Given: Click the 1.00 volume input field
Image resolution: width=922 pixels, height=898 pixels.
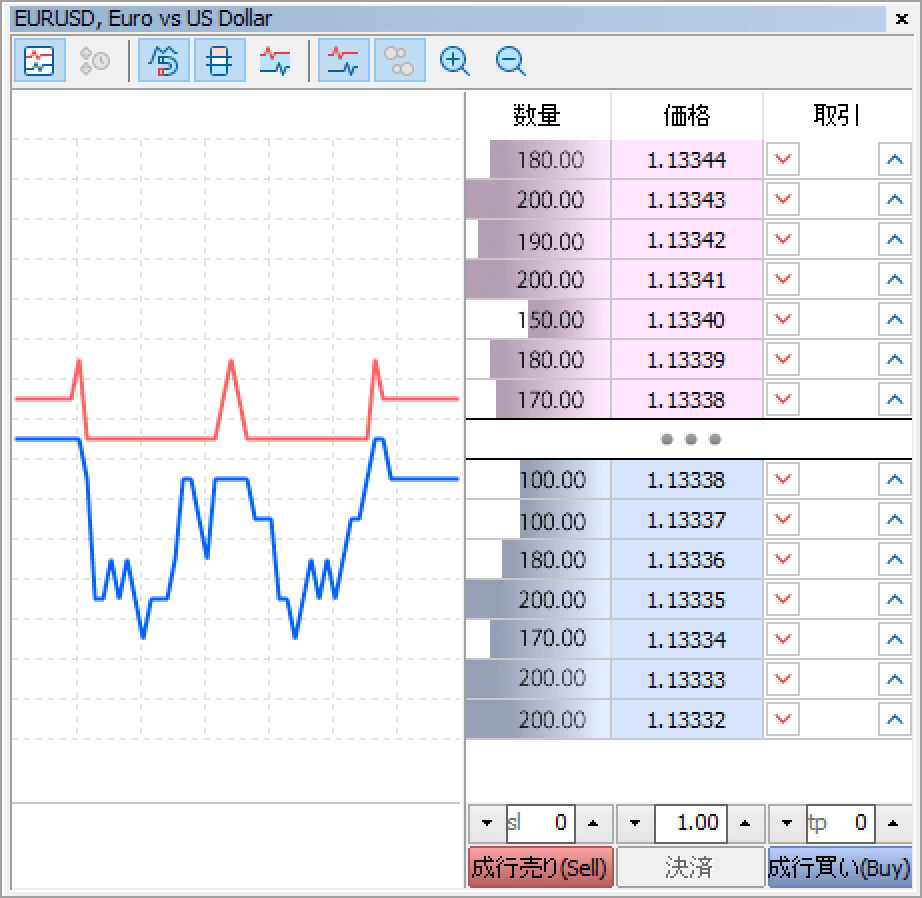Looking at the screenshot, I should point(691,823).
